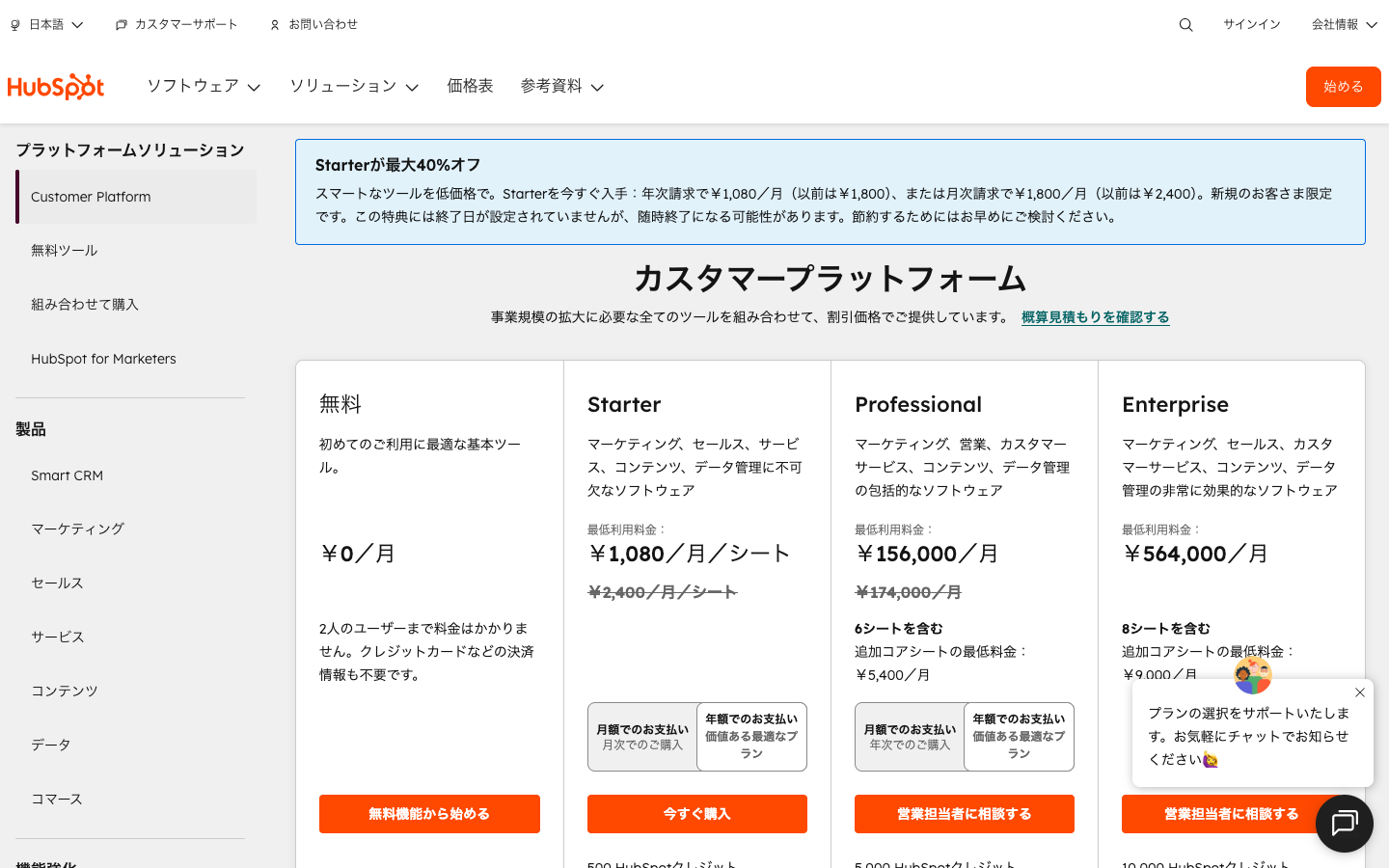Open the chat bubble in bottom right corner
Image resolution: width=1389 pixels, height=868 pixels.
coord(1344,823)
